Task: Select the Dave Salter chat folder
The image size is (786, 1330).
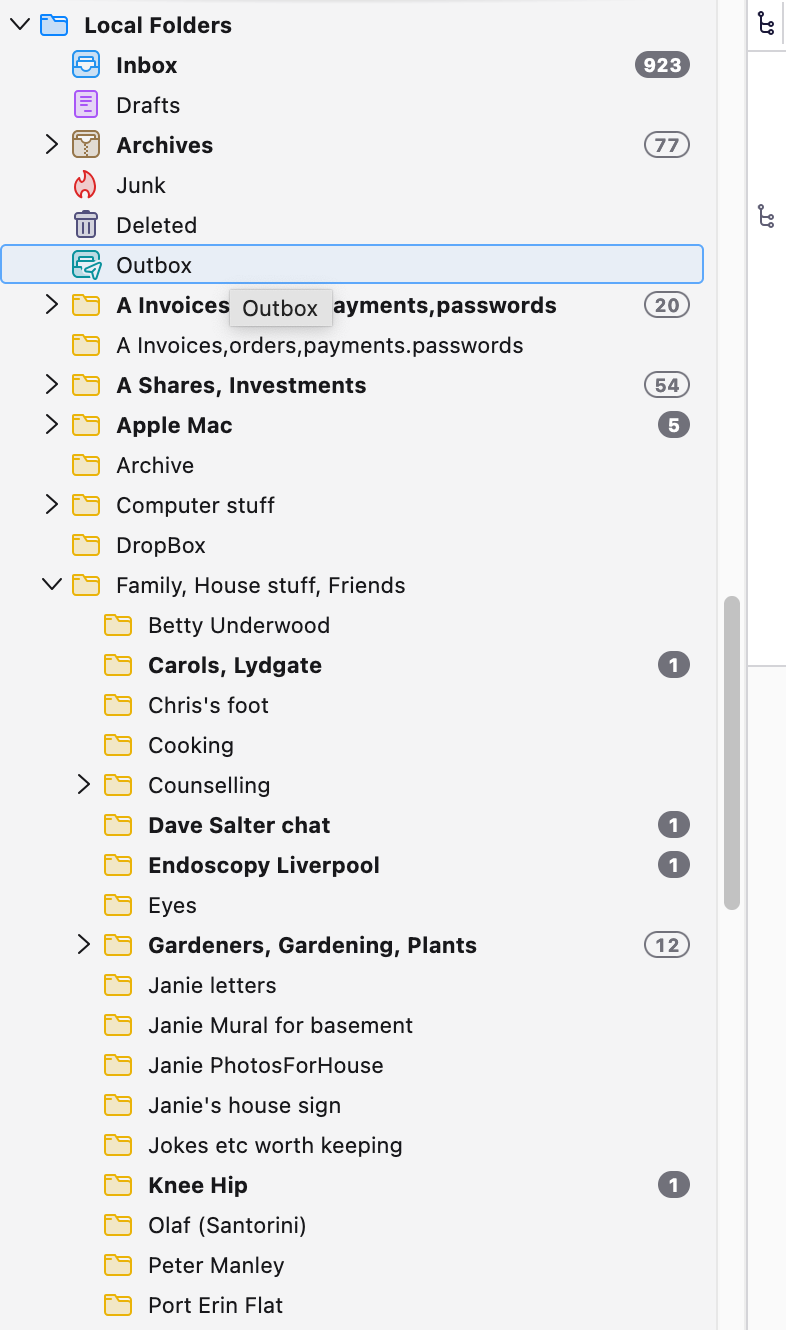Action: (x=239, y=825)
